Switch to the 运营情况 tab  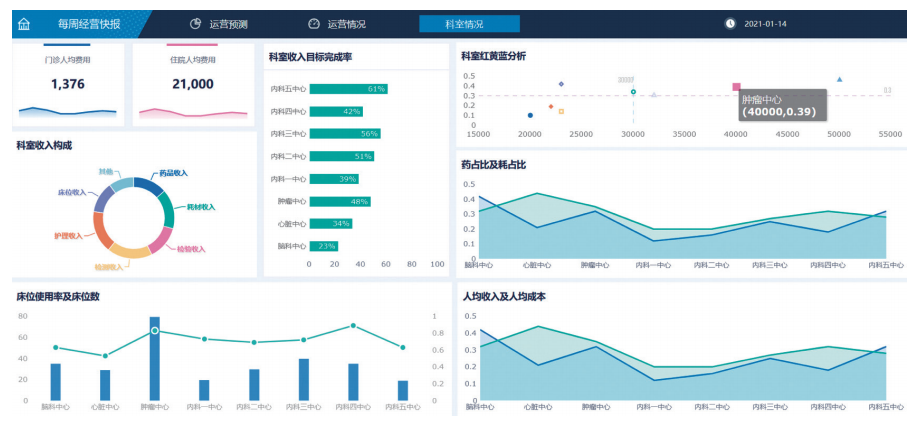click(x=346, y=23)
